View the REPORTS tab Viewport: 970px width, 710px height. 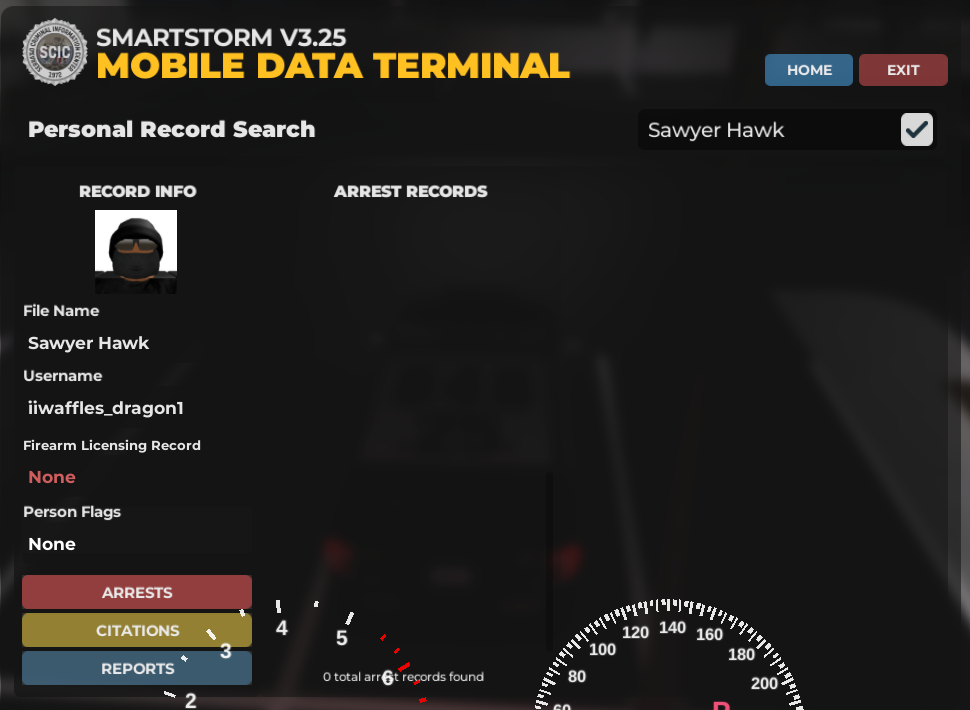[x=137, y=668]
